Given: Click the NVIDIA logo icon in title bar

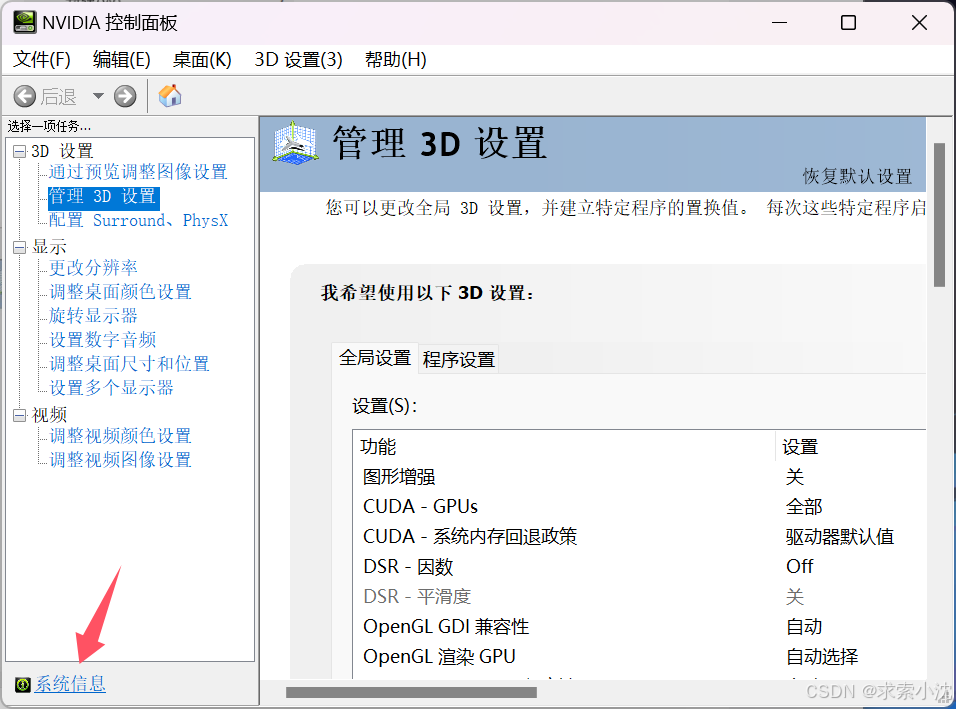Looking at the screenshot, I should click(24, 23).
